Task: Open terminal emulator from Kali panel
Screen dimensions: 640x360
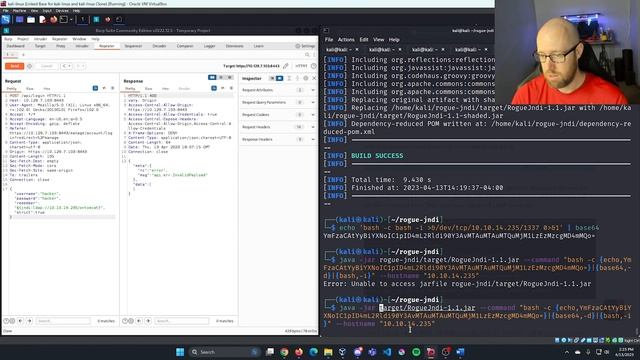Action: point(64,19)
